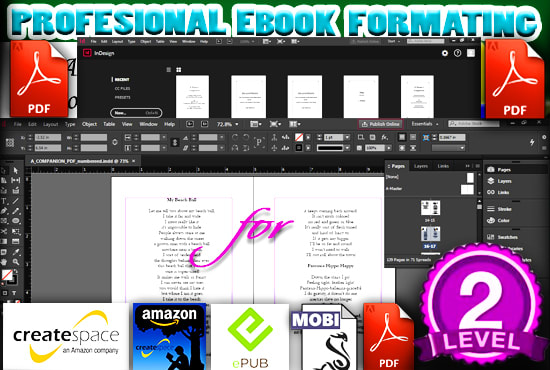Viewport: 550px width, 370px height.
Task: Open the Stroke panel icon in right dock
Action: click(x=491, y=209)
